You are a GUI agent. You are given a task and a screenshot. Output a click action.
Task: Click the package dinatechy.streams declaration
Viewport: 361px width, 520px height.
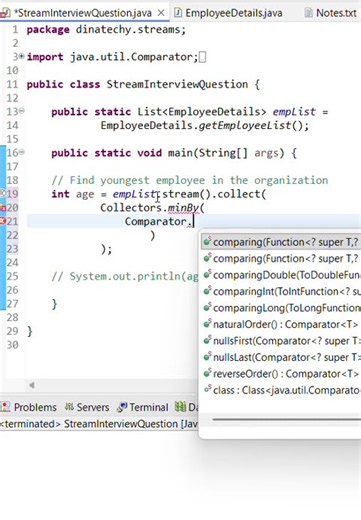[x=106, y=30]
